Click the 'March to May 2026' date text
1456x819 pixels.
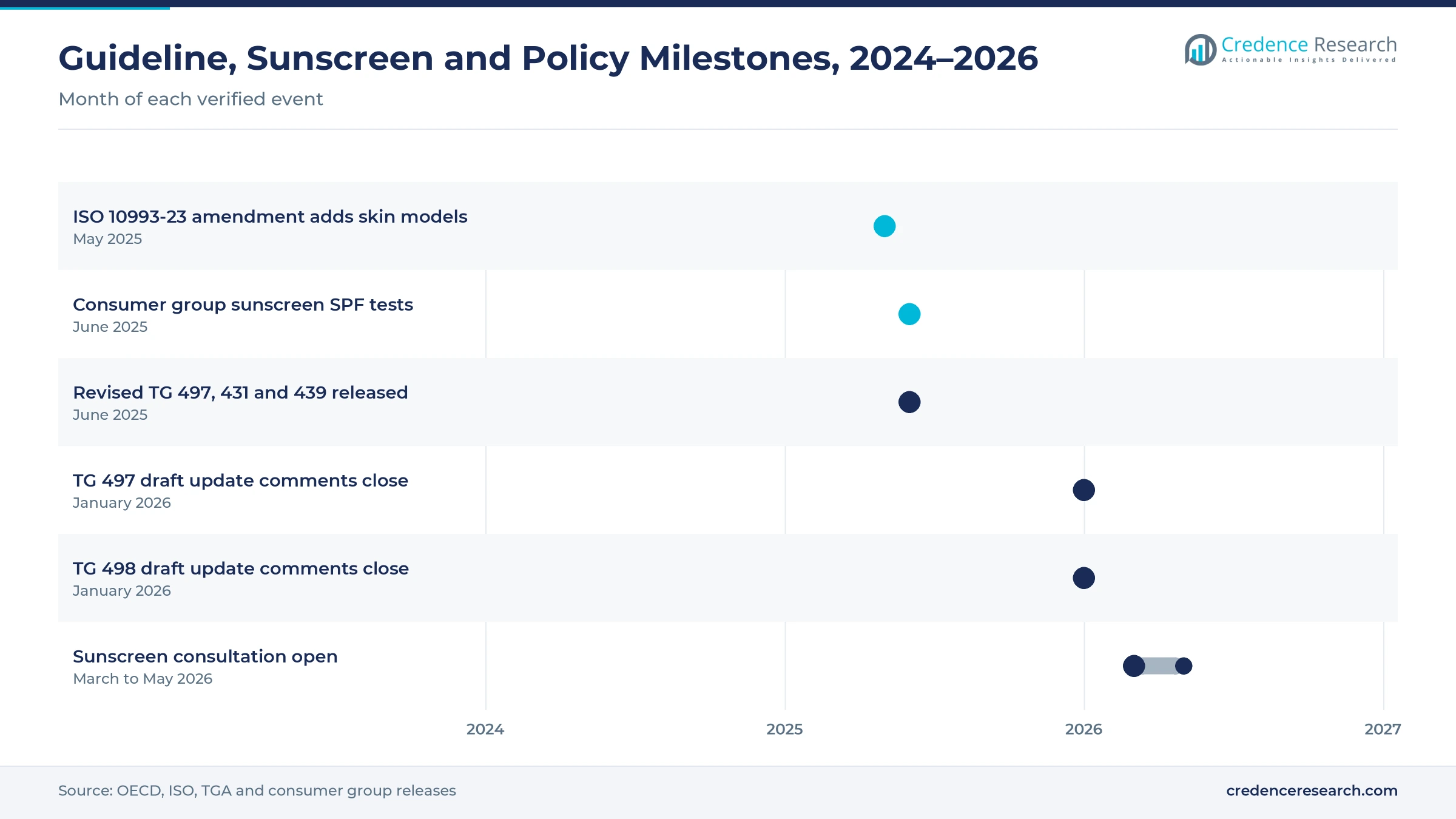tap(143, 679)
